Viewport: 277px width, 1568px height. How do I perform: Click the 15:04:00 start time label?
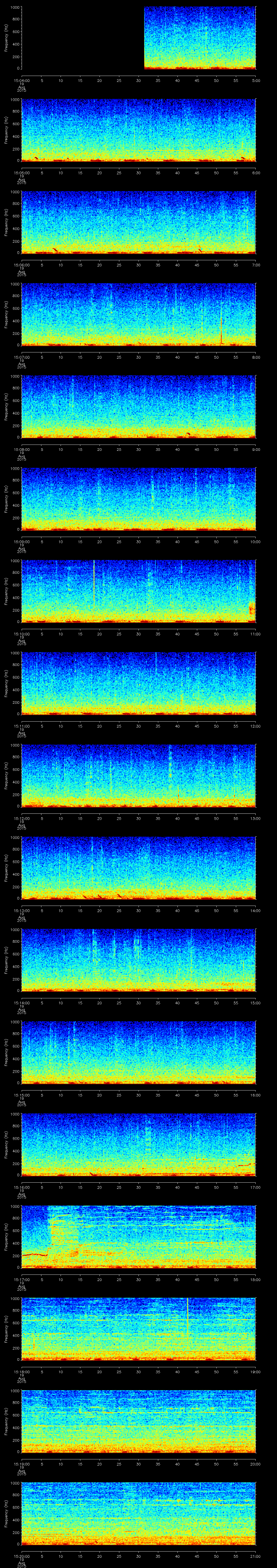21,80
